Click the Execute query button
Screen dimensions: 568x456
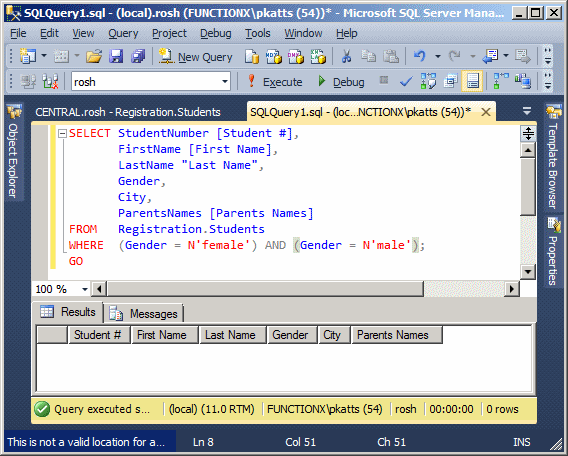coord(275,82)
